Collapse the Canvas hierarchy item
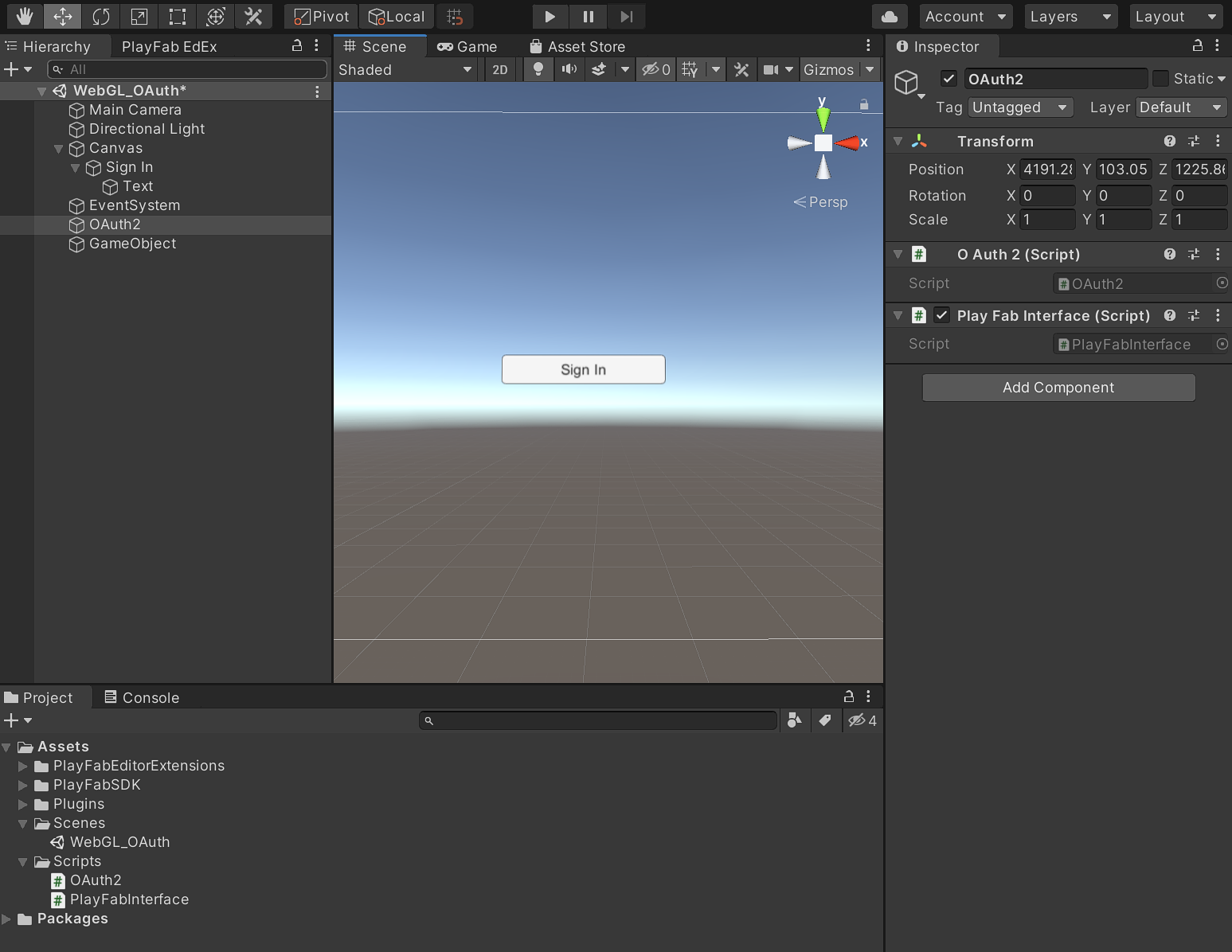This screenshot has height=952, width=1232. [x=58, y=148]
